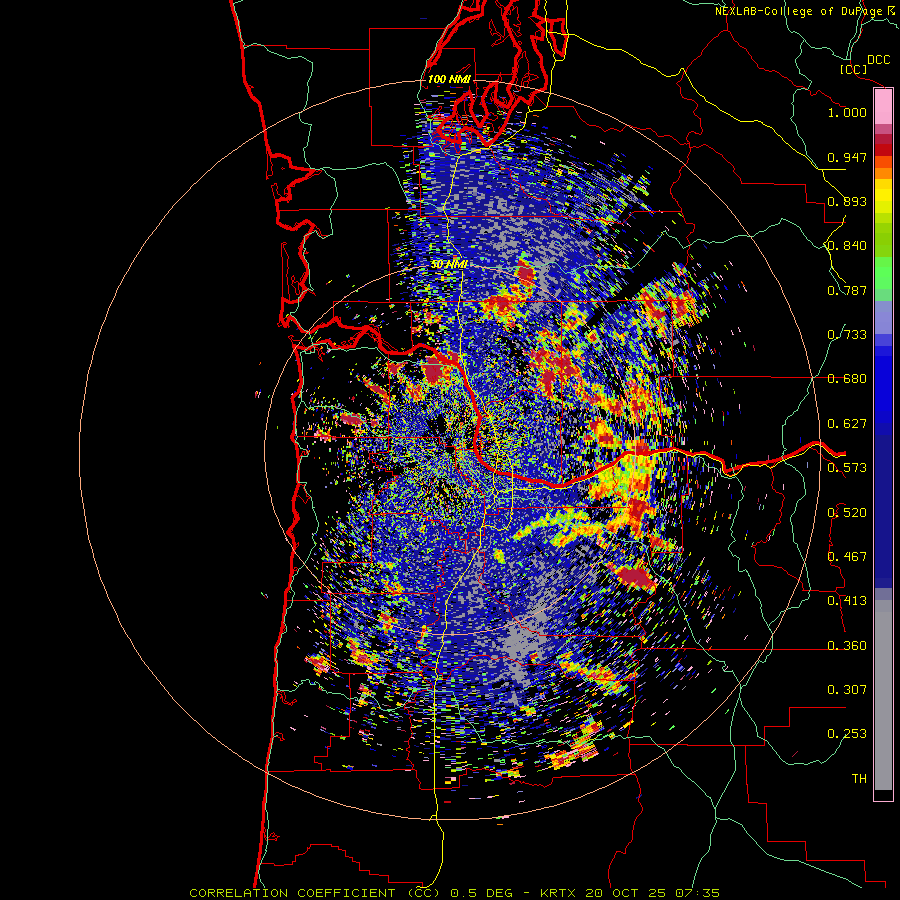Click the 1.000 legend value

pos(847,112)
